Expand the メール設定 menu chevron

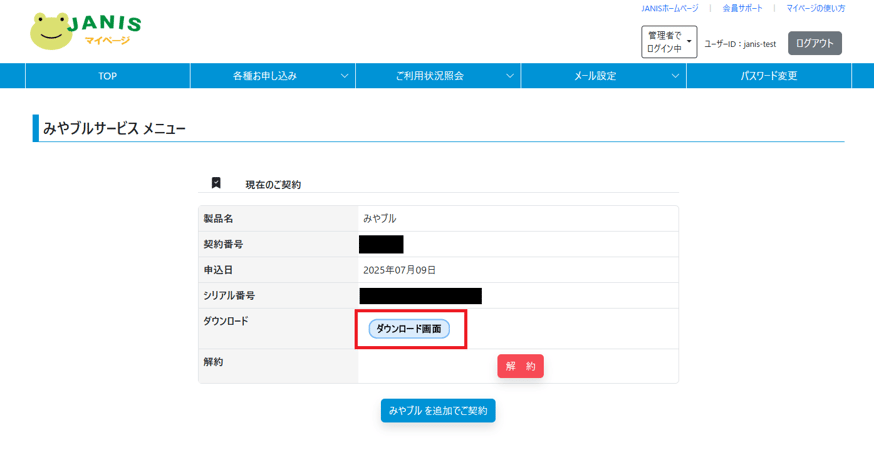click(676, 76)
